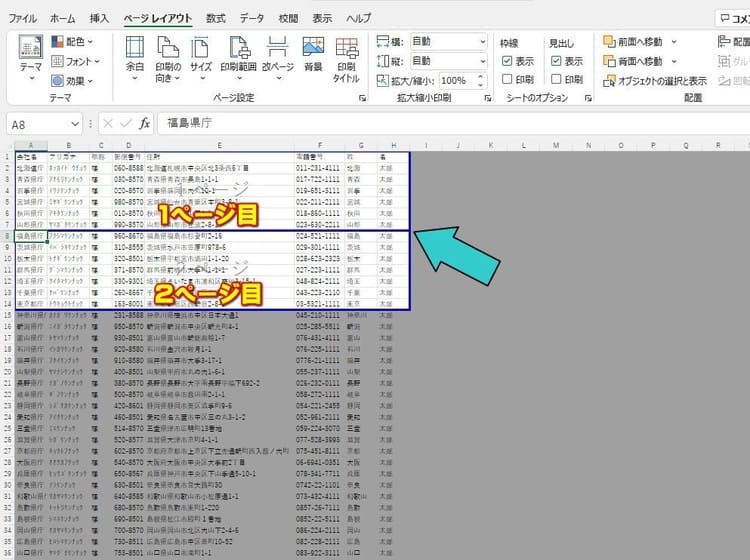This screenshot has width=750, height=560.
Task: Click the postal code 380-8570 cell in row 21
Action: coord(128,383)
